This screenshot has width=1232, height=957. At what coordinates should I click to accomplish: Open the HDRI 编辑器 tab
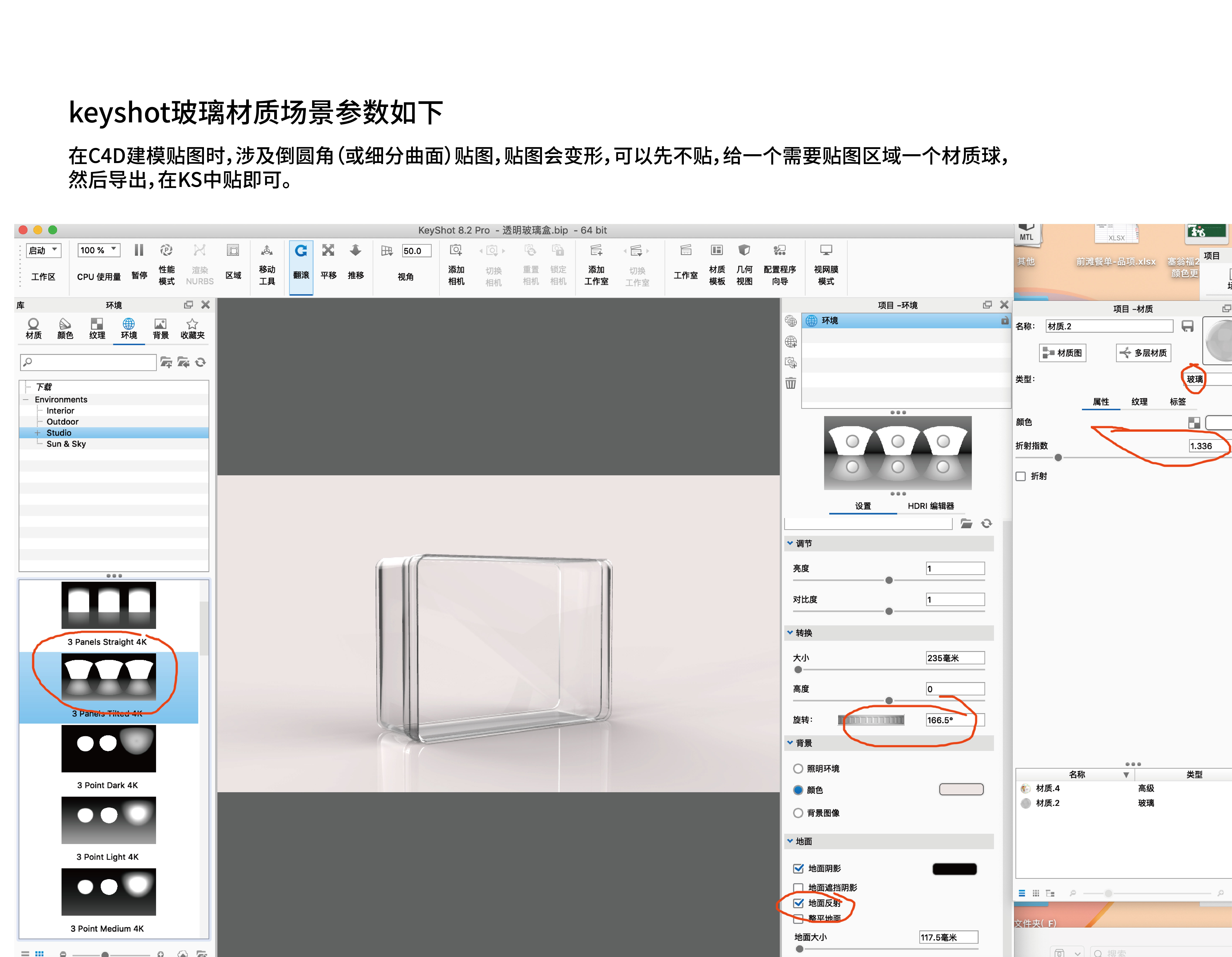pyautogui.click(x=931, y=506)
